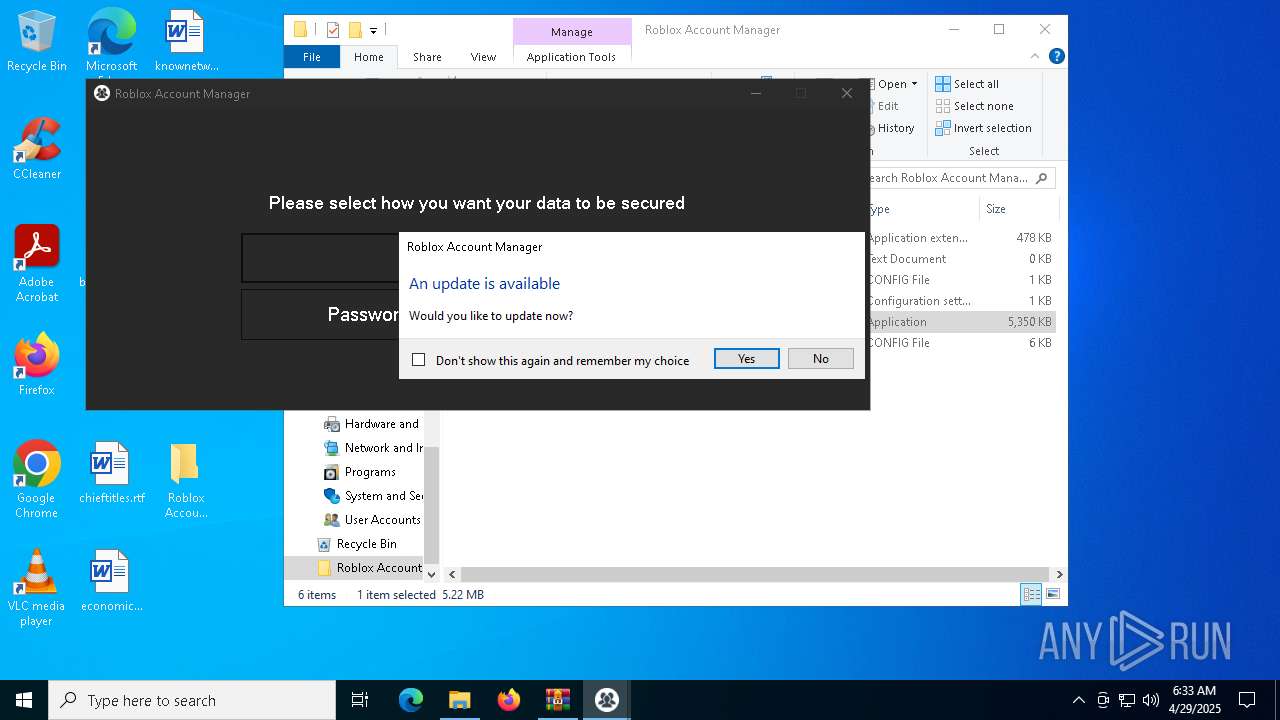
Task: Open File Explorer from taskbar
Action: tap(460, 700)
